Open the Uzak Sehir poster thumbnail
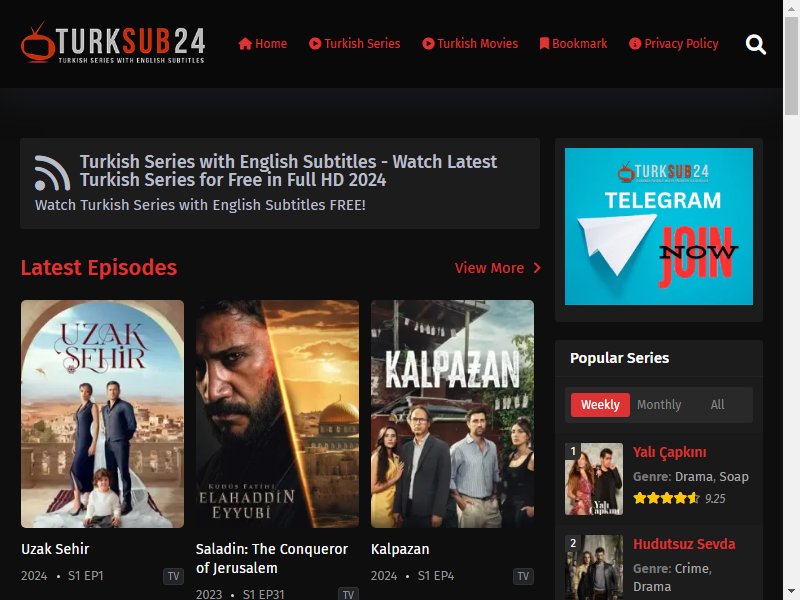The image size is (800, 600). [x=103, y=414]
